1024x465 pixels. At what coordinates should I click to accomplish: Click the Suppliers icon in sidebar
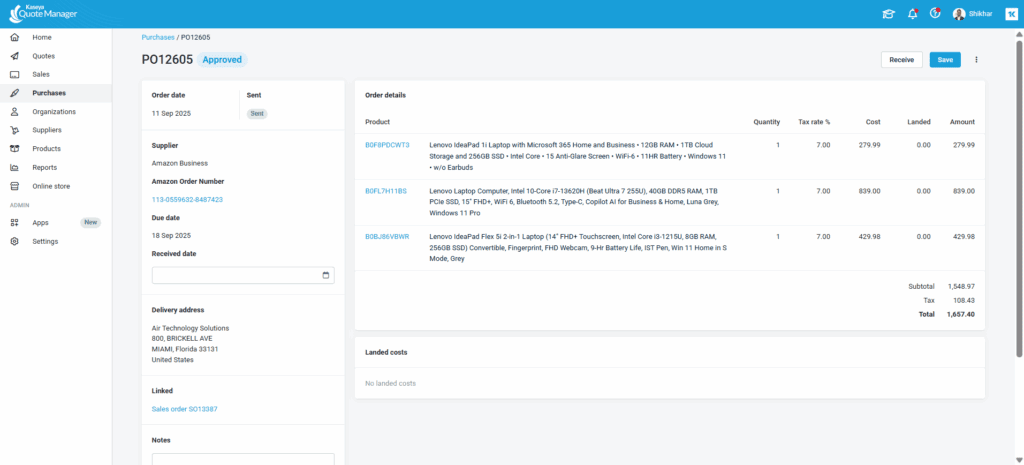pyautogui.click(x=14, y=130)
